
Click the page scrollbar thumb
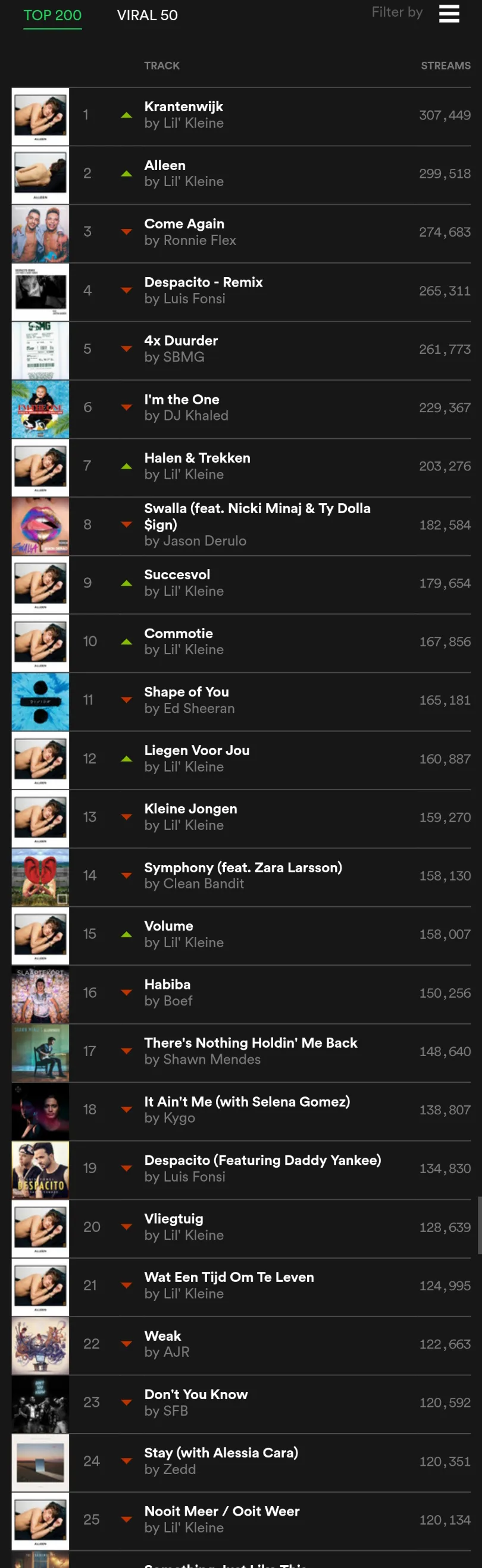coord(480,1226)
